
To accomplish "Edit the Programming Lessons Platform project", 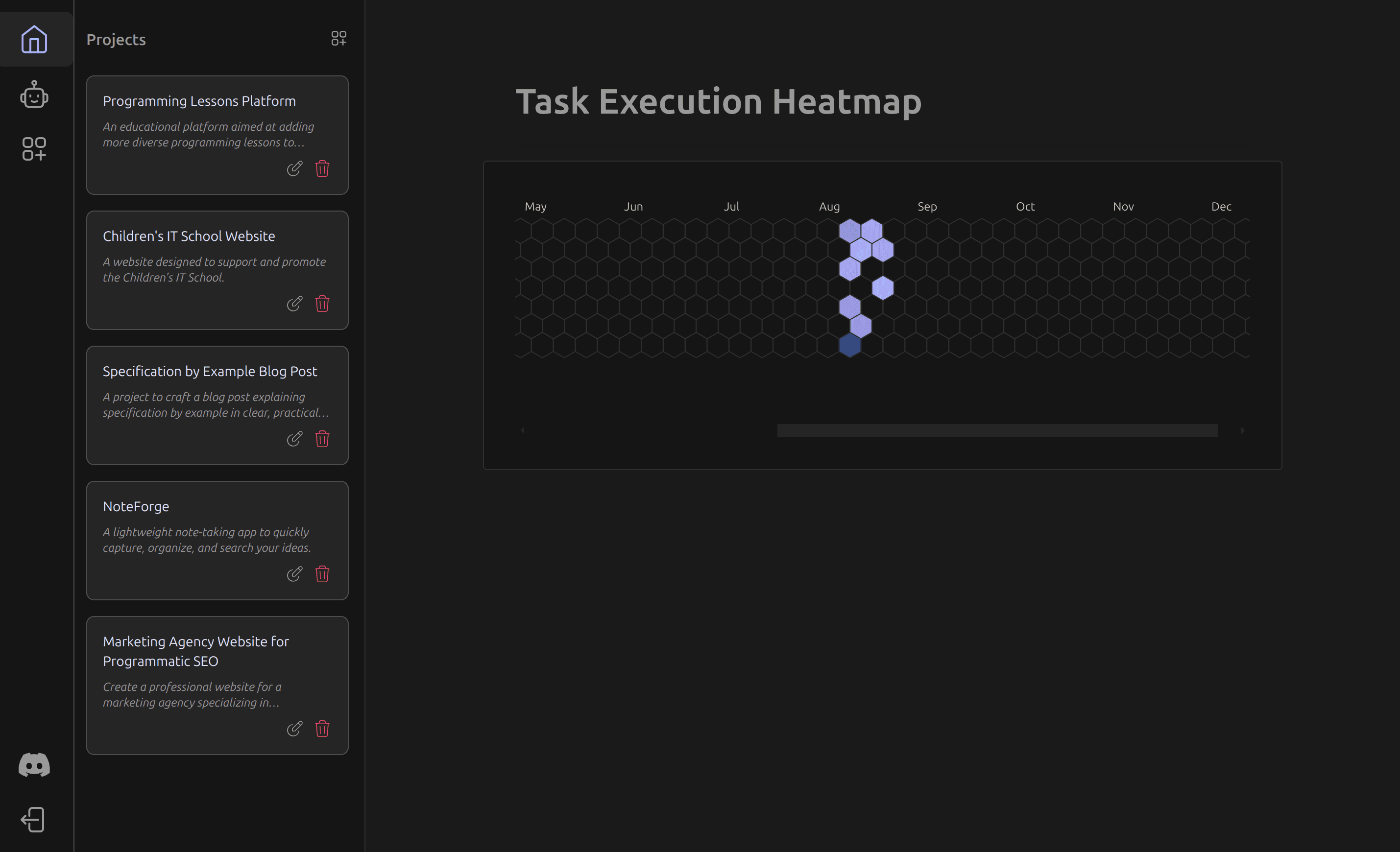I will click(x=294, y=169).
